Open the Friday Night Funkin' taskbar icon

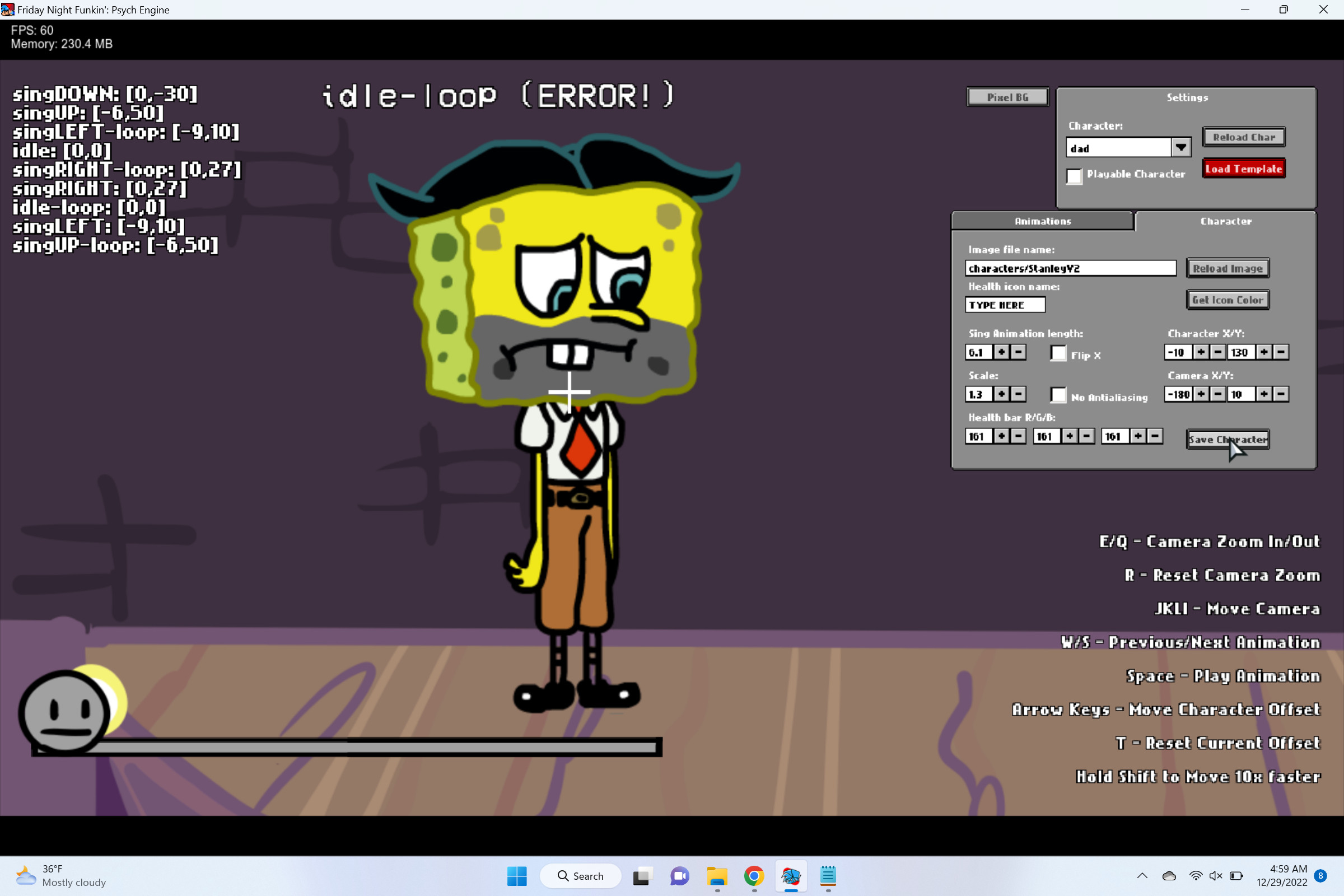[791, 876]
